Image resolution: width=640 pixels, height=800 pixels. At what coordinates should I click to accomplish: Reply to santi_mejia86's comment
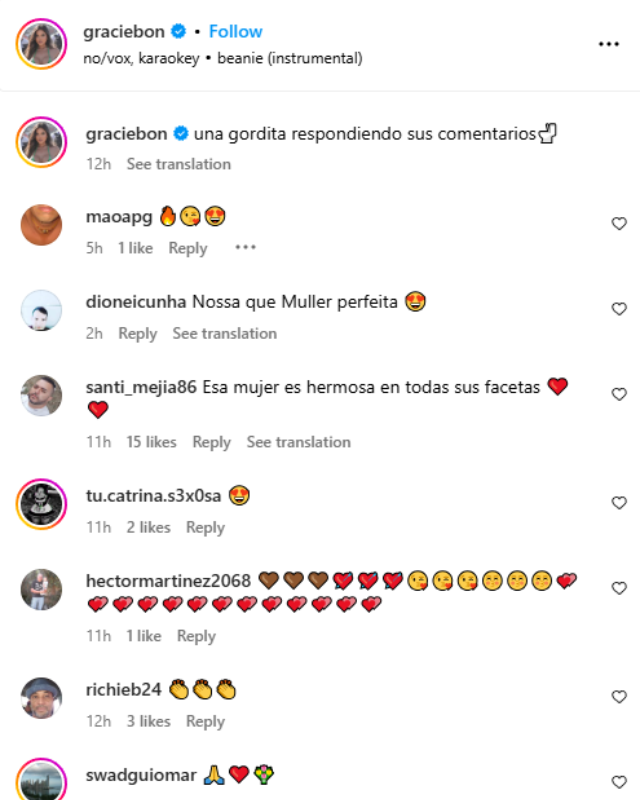(211, 442)
